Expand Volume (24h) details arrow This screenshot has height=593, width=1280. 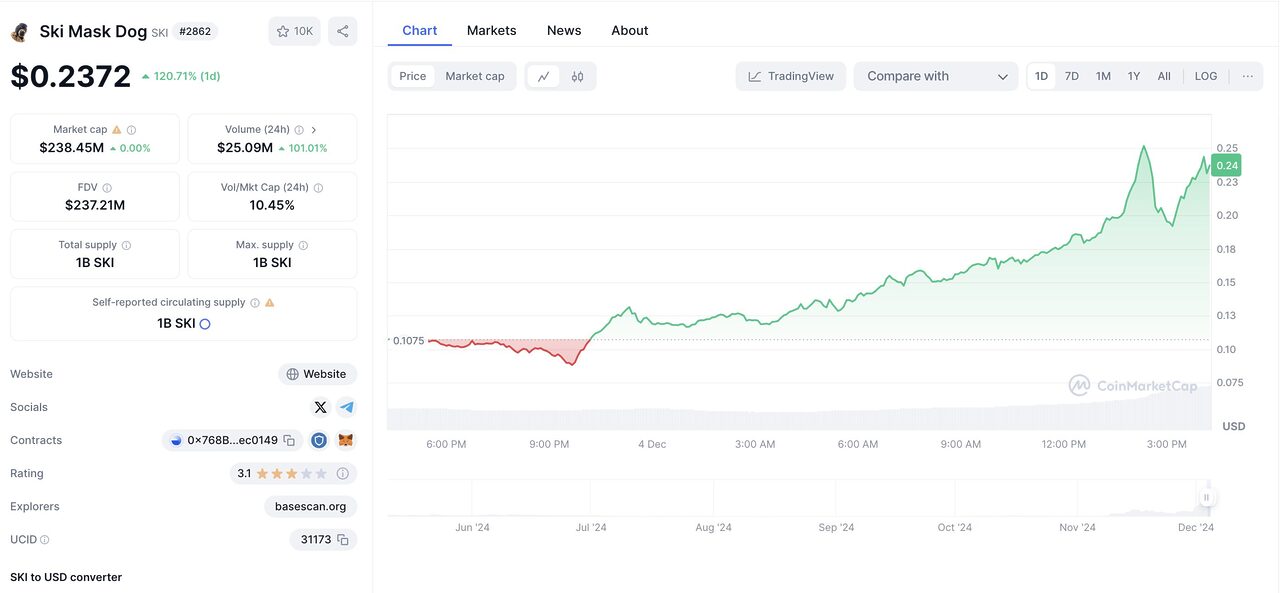coord(314,130)
